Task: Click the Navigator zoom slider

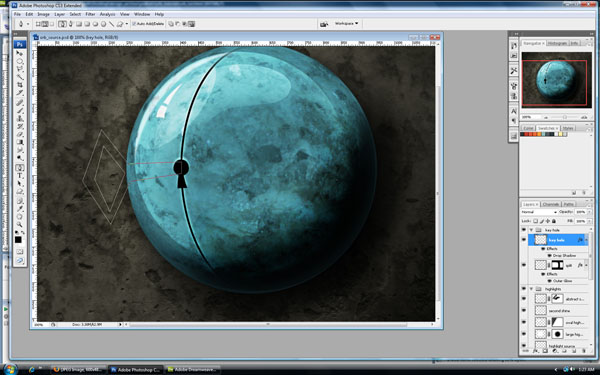Action: 564,117
